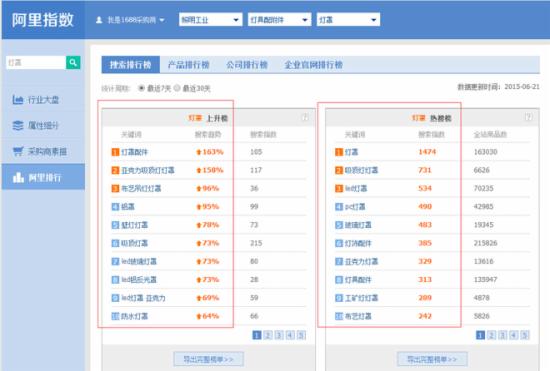Switch to 公司排行榜 tab
This screenshot has height=371, width=550.
tap(247, 65)
